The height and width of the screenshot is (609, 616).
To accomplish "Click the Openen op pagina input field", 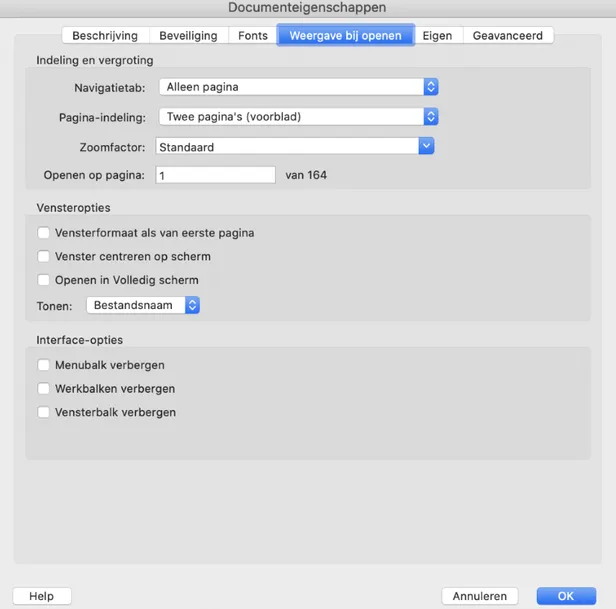I will [214, 175].
